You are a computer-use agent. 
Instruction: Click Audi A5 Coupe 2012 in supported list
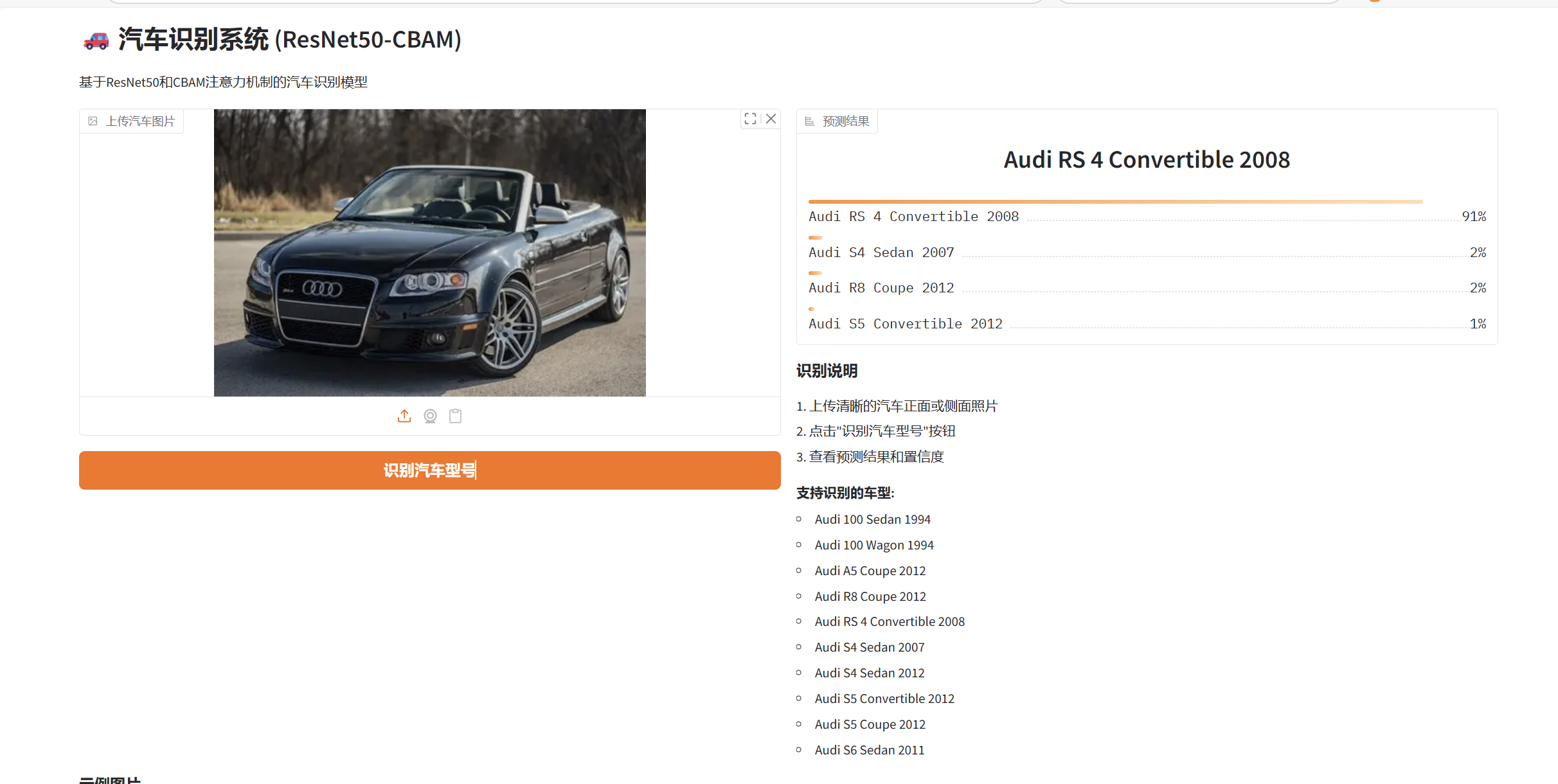[x=870, y=571]
